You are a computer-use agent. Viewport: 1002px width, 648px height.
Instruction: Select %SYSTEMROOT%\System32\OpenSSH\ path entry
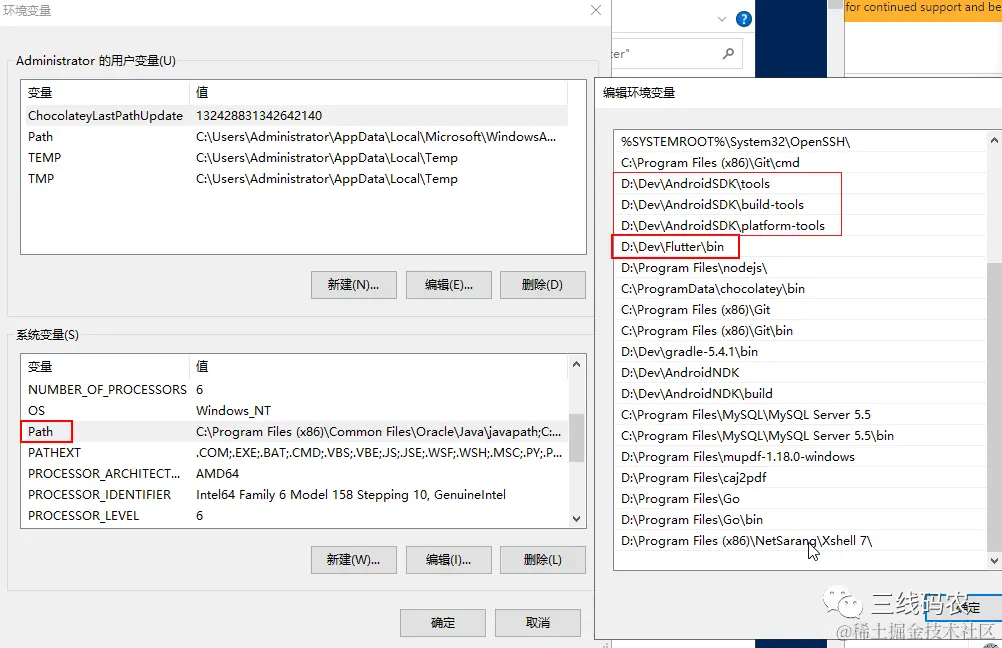[x=800, y=142]
